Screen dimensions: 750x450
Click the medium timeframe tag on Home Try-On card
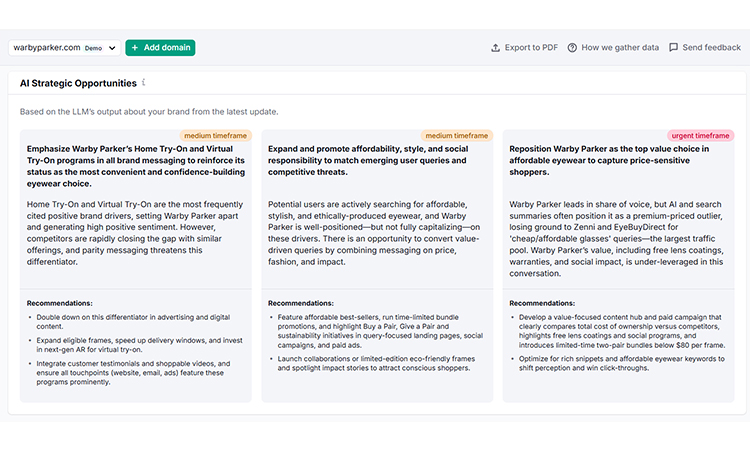(216, 136)
